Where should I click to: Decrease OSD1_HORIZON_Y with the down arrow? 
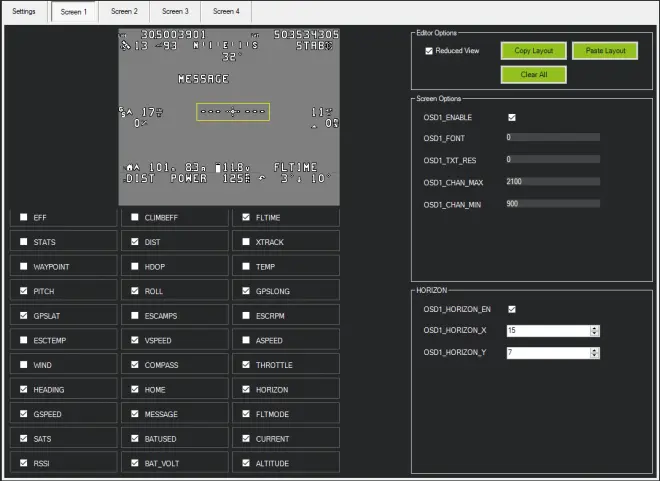[594, 356]
